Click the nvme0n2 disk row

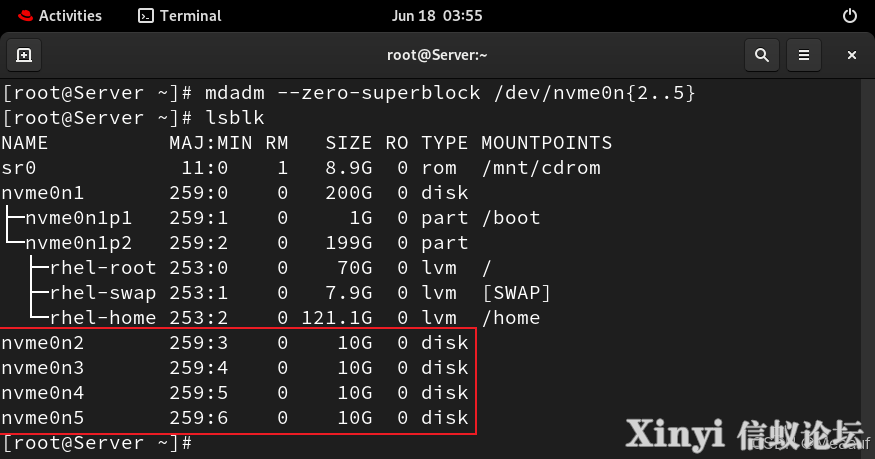point(235,342)
